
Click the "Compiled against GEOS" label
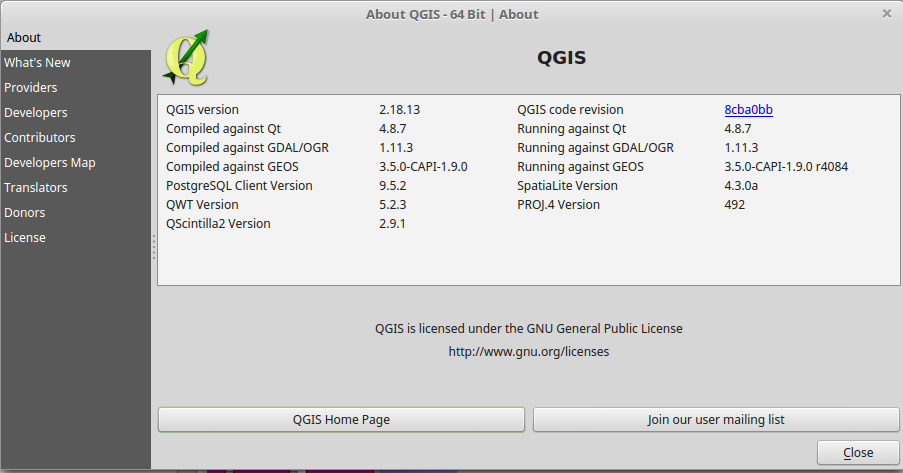[232, 167]
